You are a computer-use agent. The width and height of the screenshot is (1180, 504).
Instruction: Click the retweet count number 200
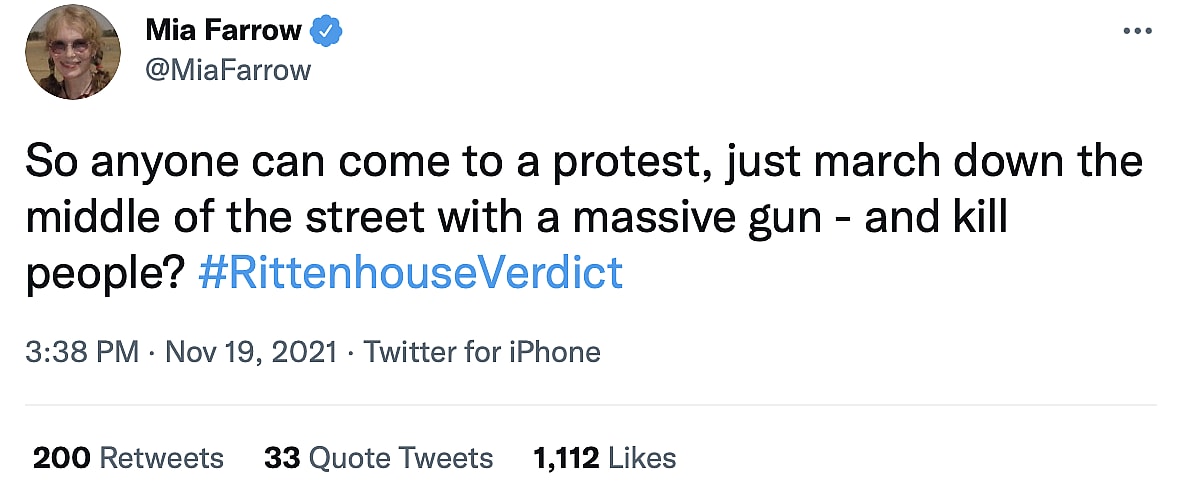62,458
